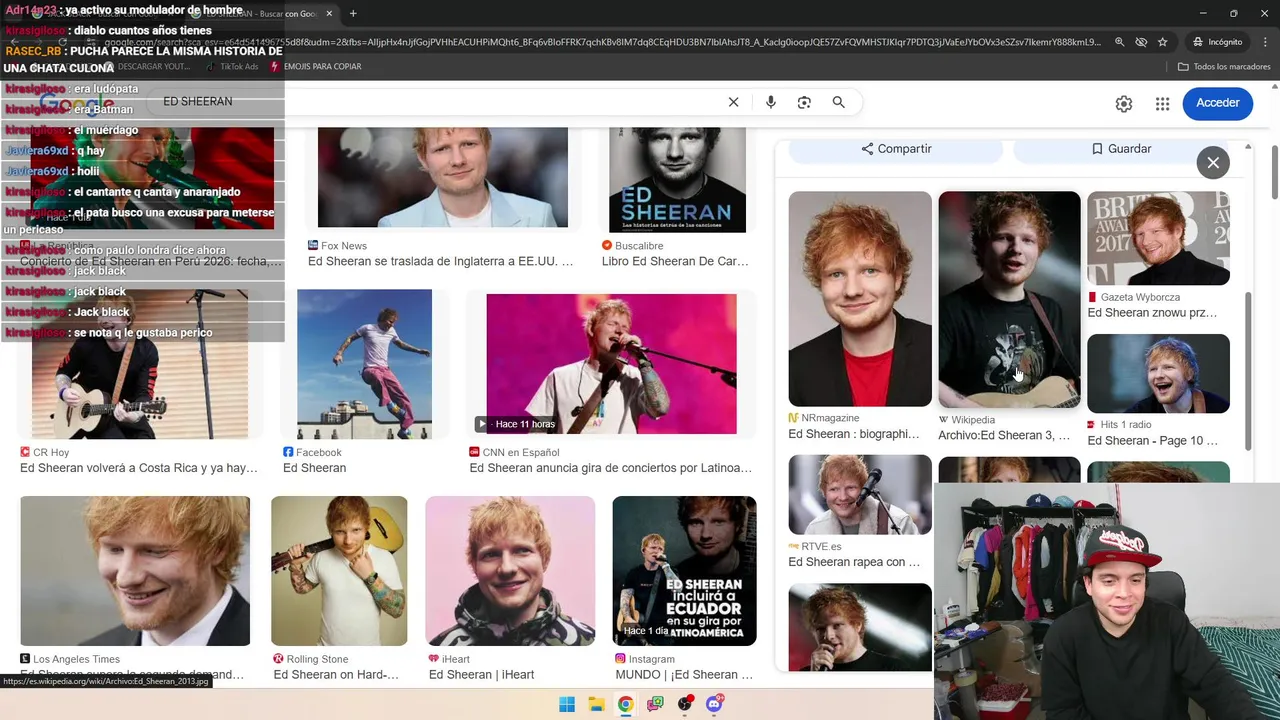
Task: Open the TikTok Ads bookmark
Action: coord(231,67)
